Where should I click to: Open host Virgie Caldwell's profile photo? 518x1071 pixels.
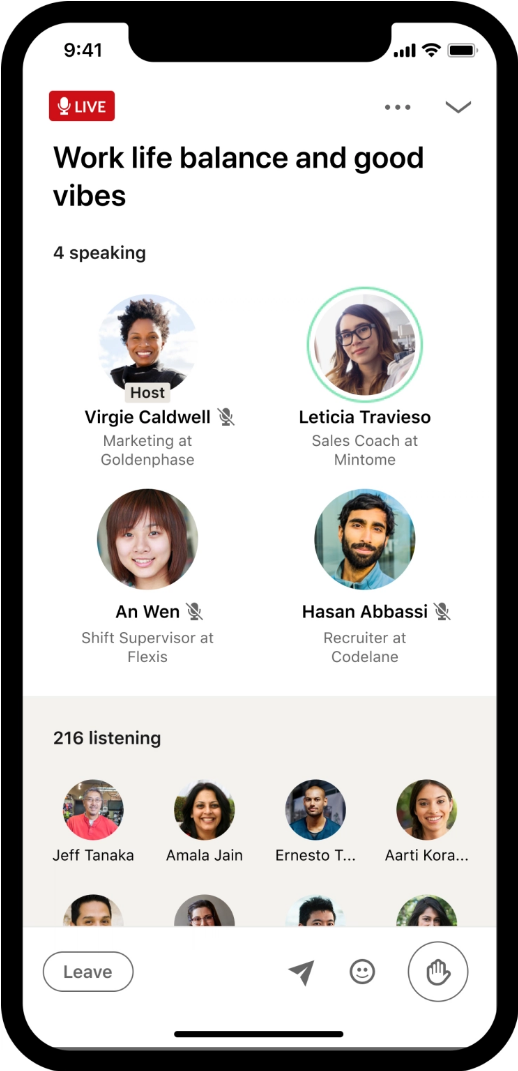tap(148, 345)
